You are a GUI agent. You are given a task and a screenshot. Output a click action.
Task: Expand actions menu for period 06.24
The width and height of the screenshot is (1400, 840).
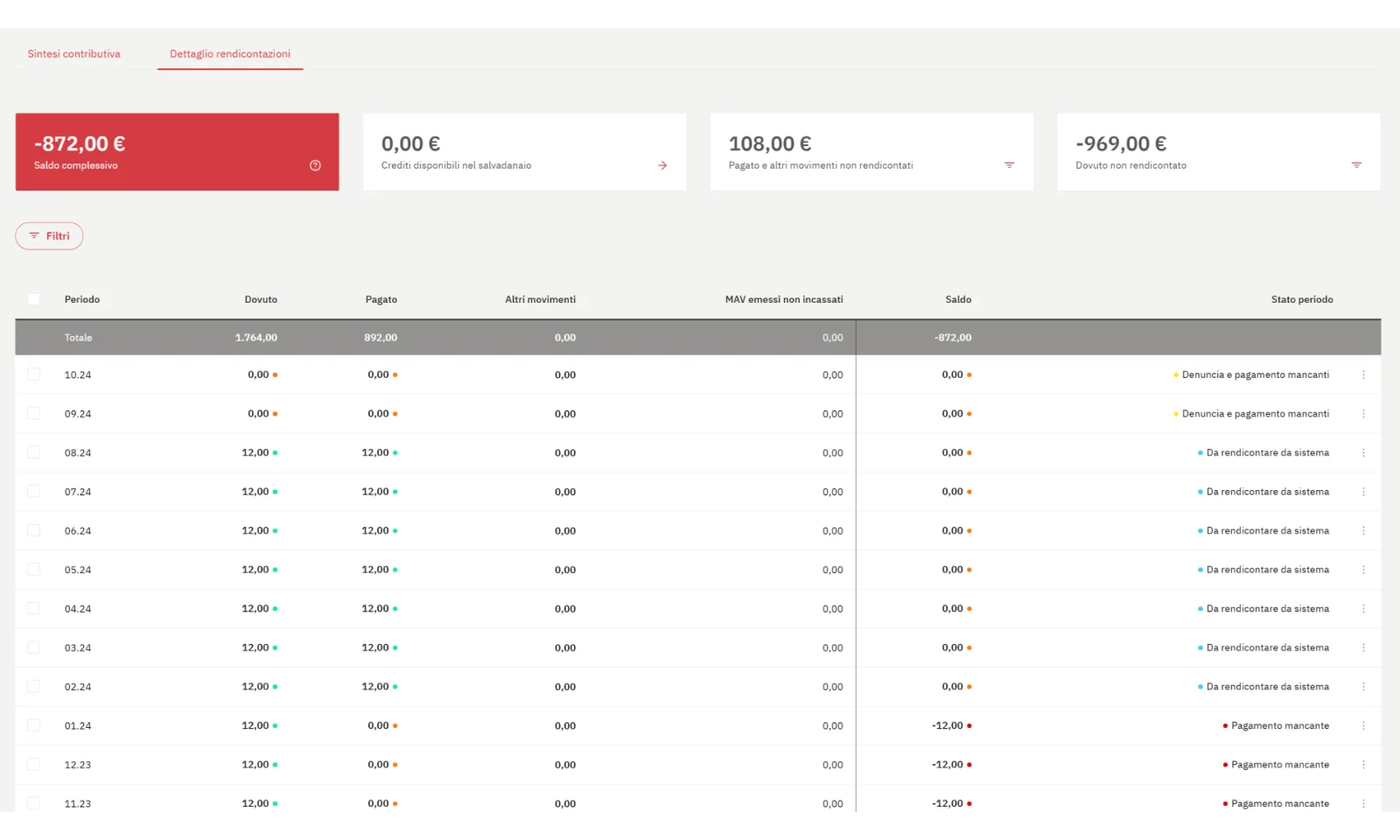pyautogui.click(x=1363, y=531)
